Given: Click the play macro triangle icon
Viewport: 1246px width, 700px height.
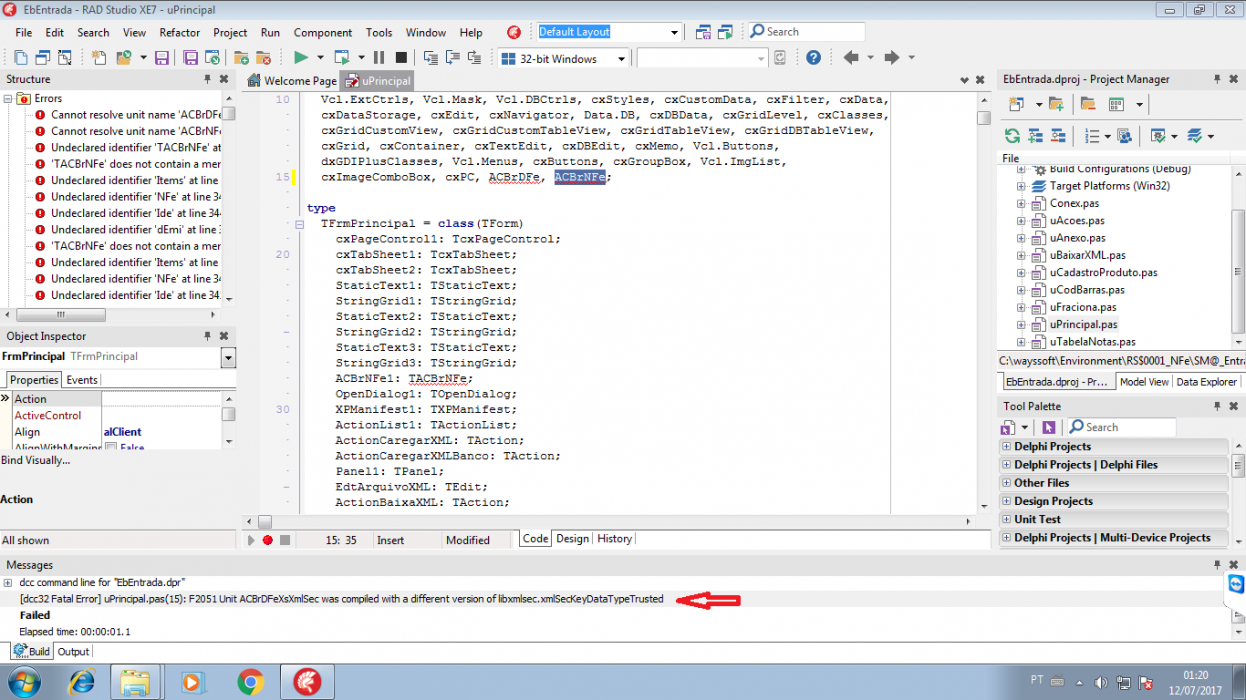Looking at the screenshot, I should pos(251,540).
